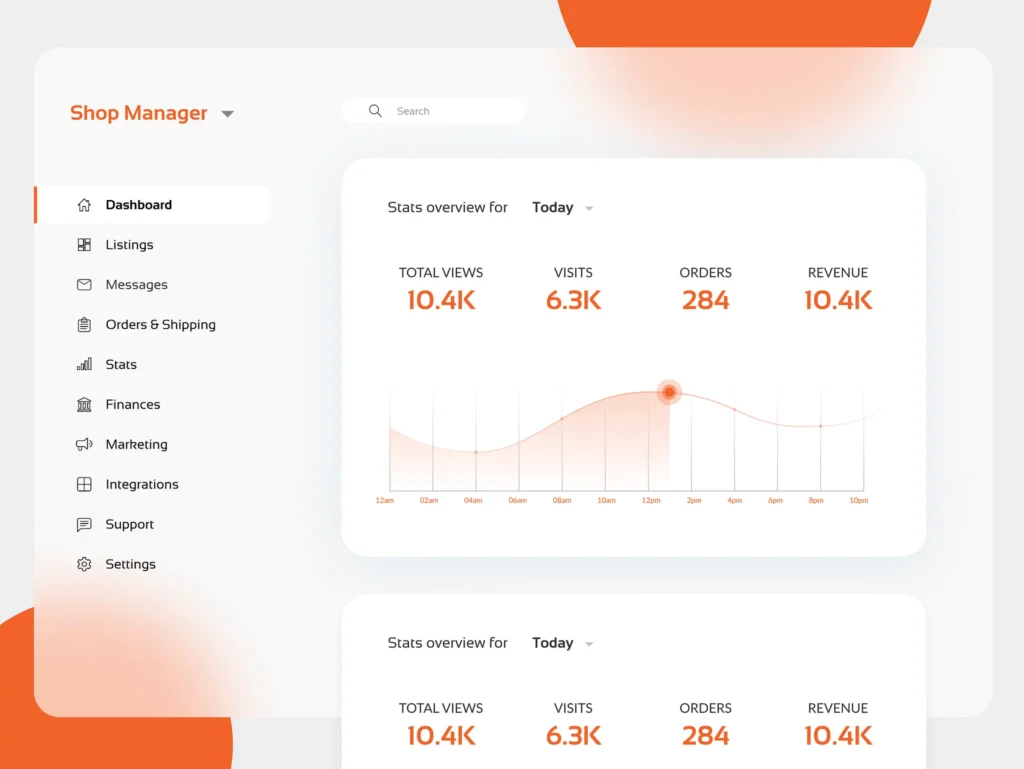
Task: Click the Dashboard home icon
Action: point(84,205)
